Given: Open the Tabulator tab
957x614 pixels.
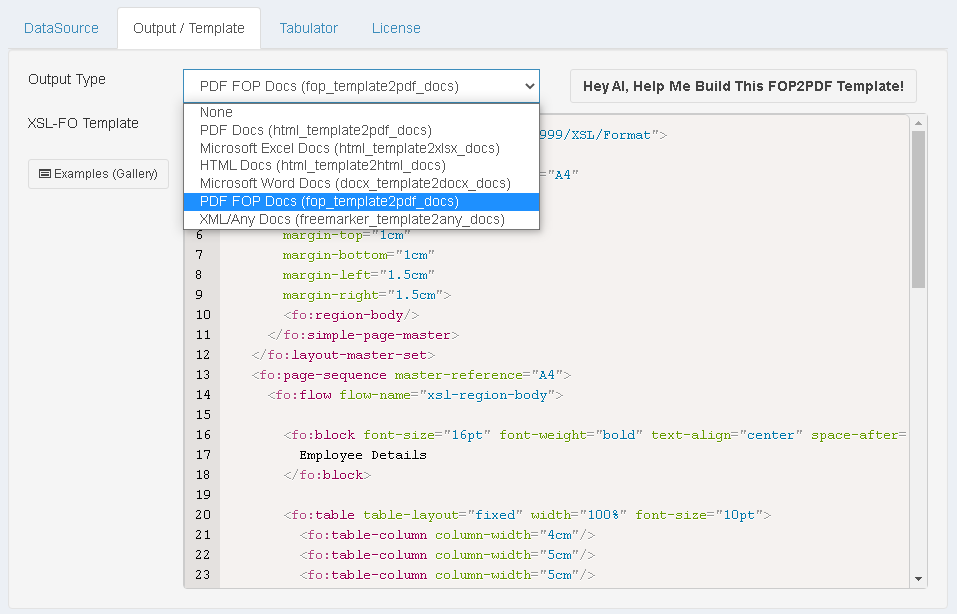Looking at the screenshot, I should coord(308,28).
